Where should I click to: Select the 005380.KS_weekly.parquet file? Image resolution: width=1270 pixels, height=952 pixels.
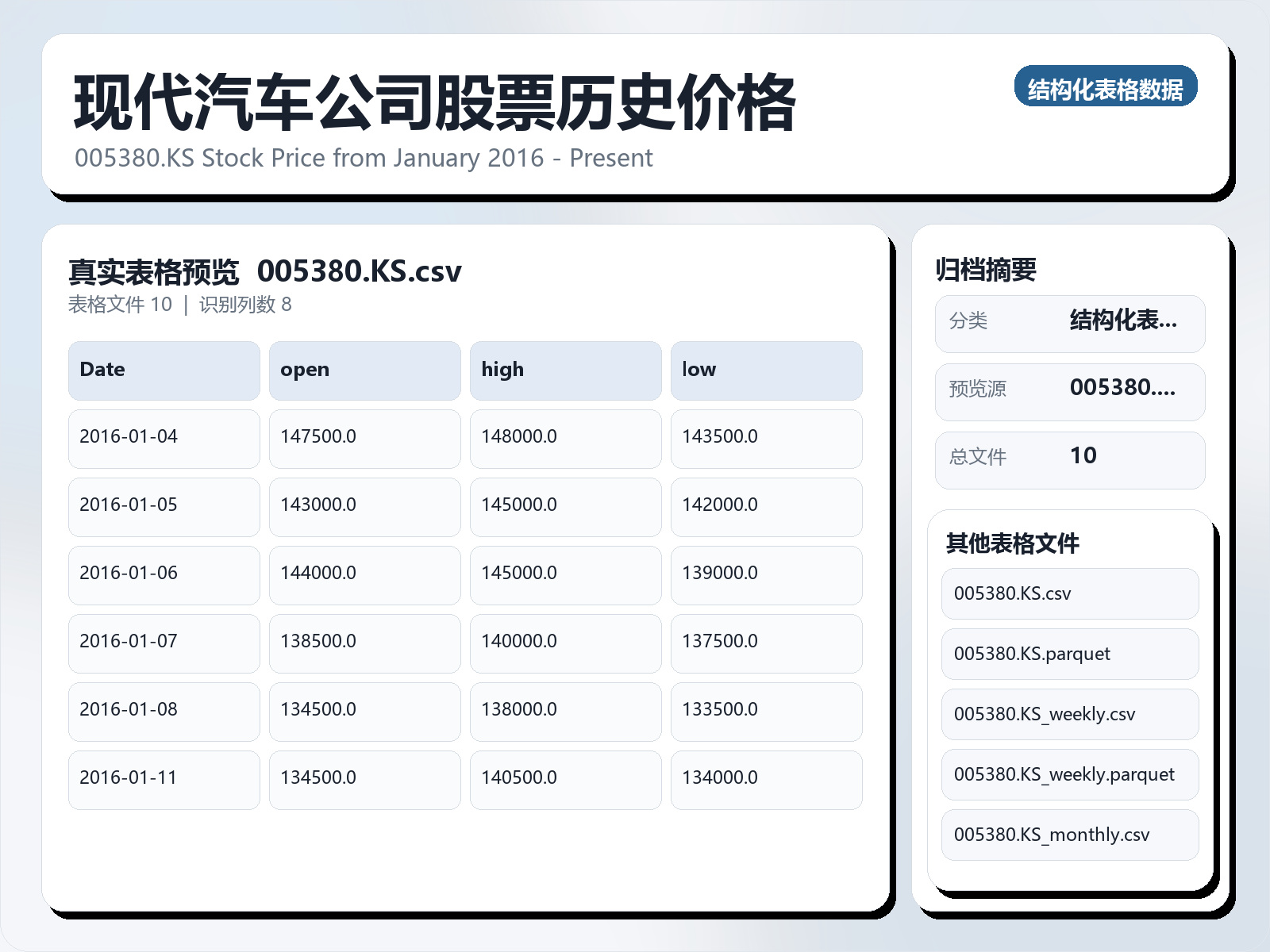pyautogui.click(x=1069, y=775)
